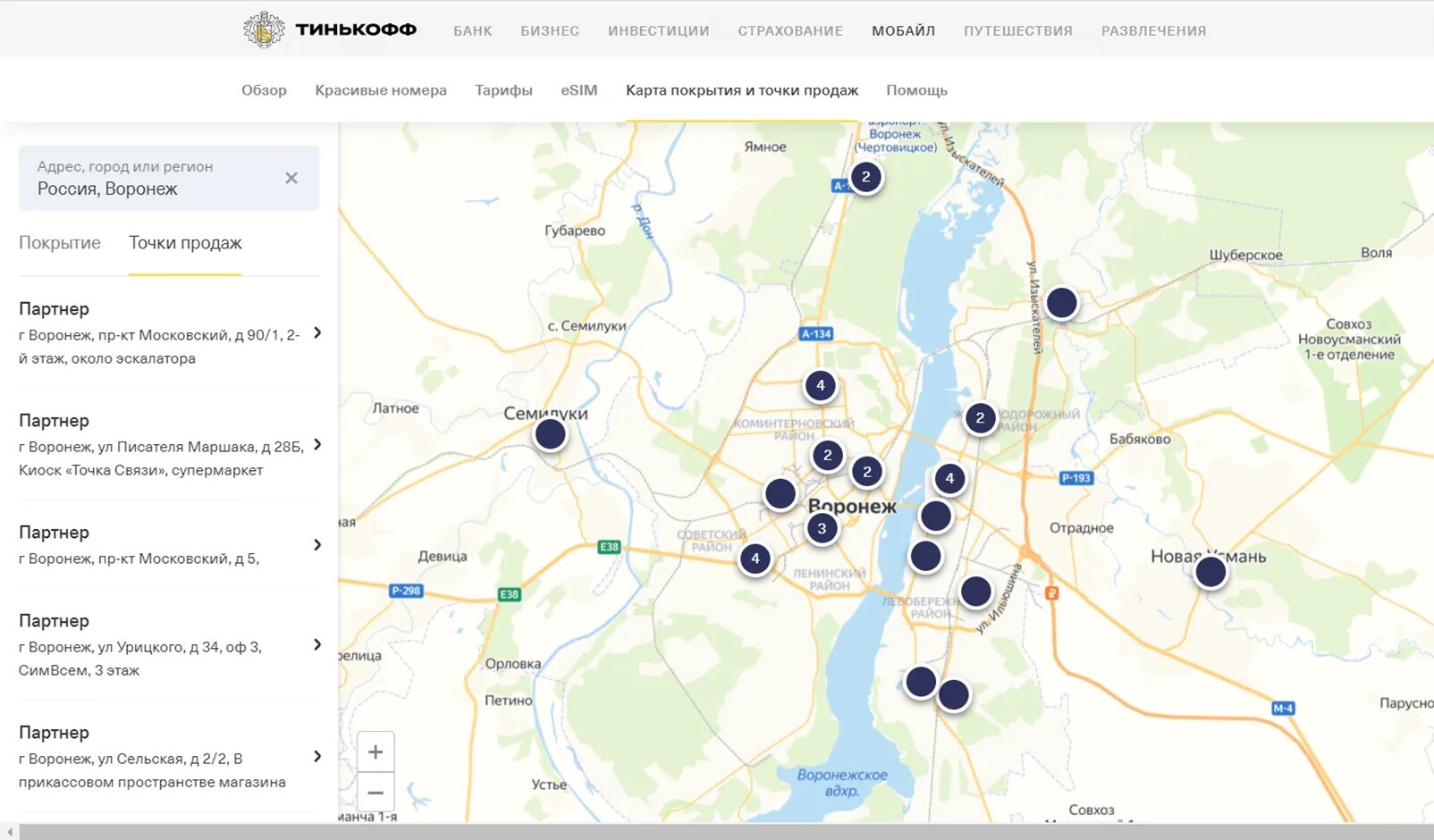Open Карта покрытия и точки продаж

click(742, 90)
